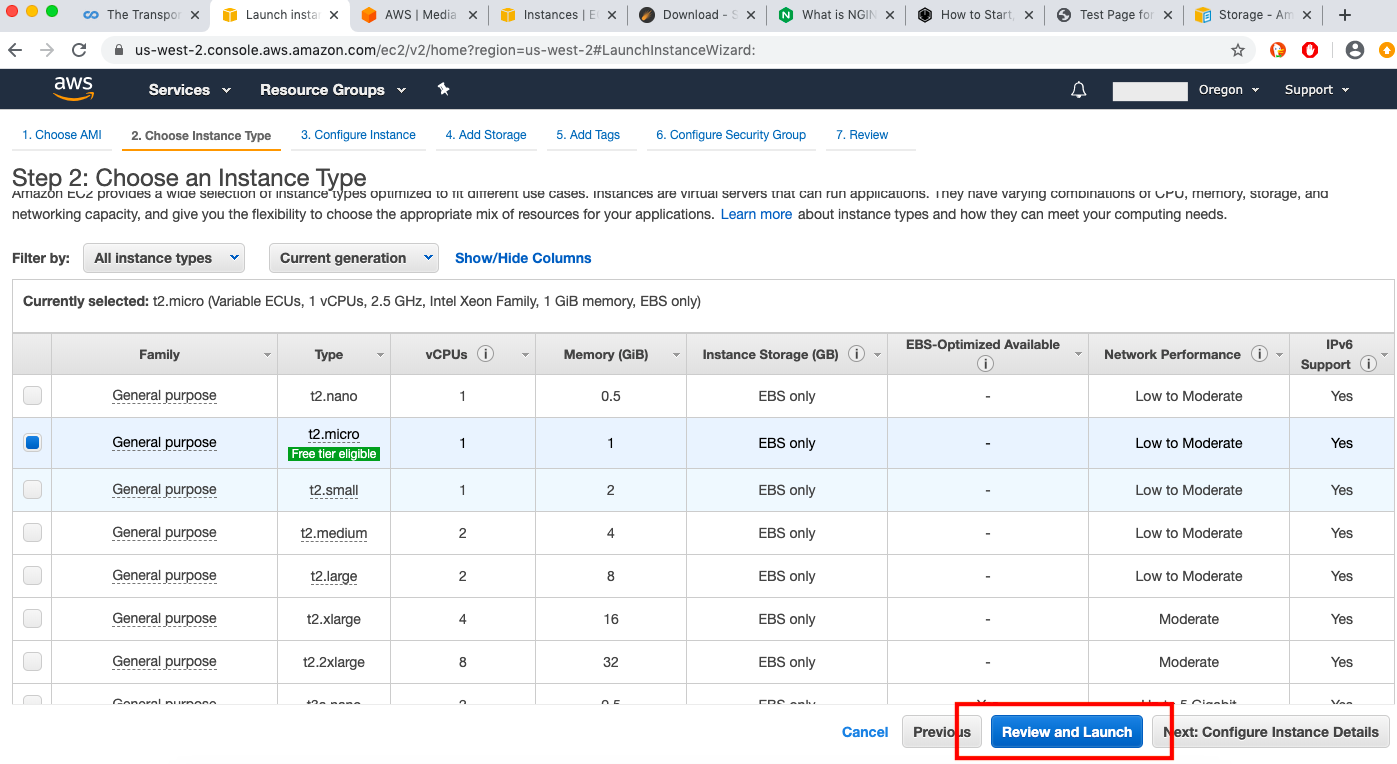Go to step 6. Configure Security Group
The width and height of the screenshot is (1397, 764).
(731, 135)
